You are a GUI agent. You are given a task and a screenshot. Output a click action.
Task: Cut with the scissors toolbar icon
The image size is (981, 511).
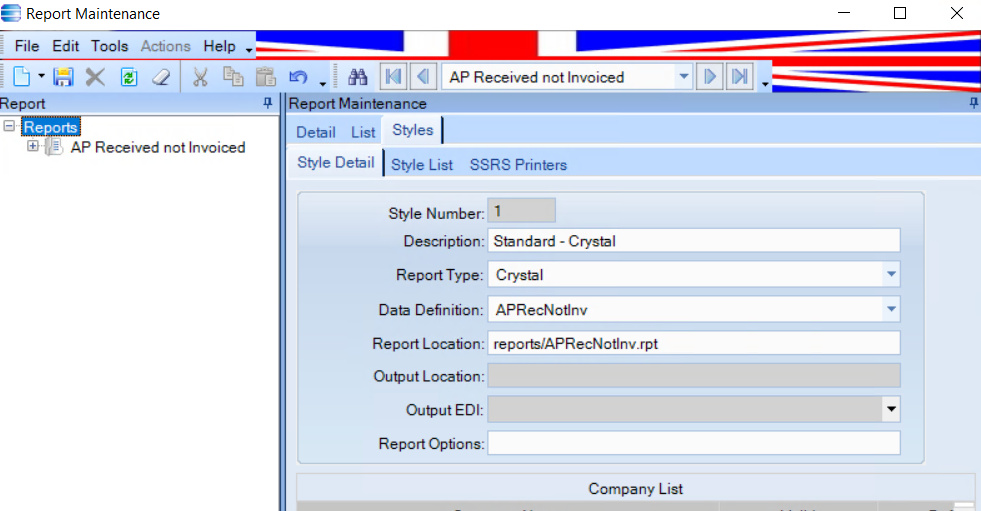tap(200, 77)
